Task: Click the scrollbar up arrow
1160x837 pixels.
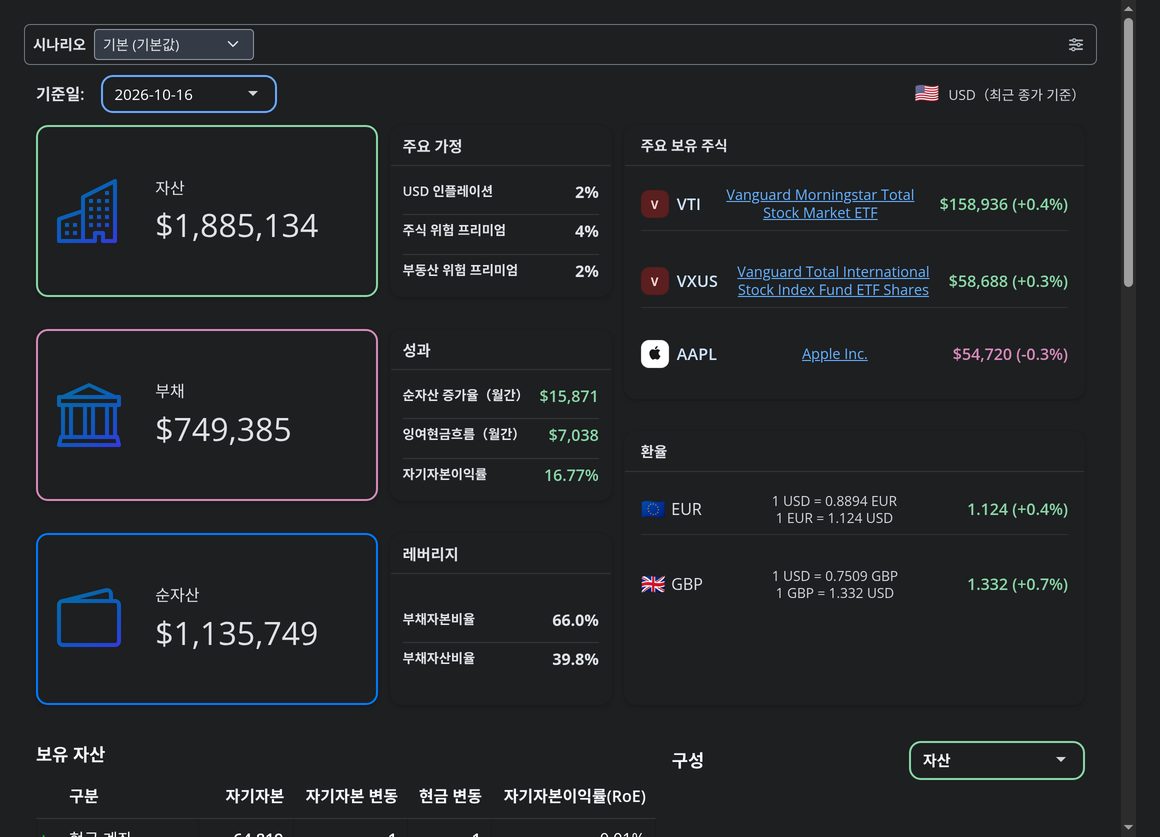Action: click(1128, 9)
